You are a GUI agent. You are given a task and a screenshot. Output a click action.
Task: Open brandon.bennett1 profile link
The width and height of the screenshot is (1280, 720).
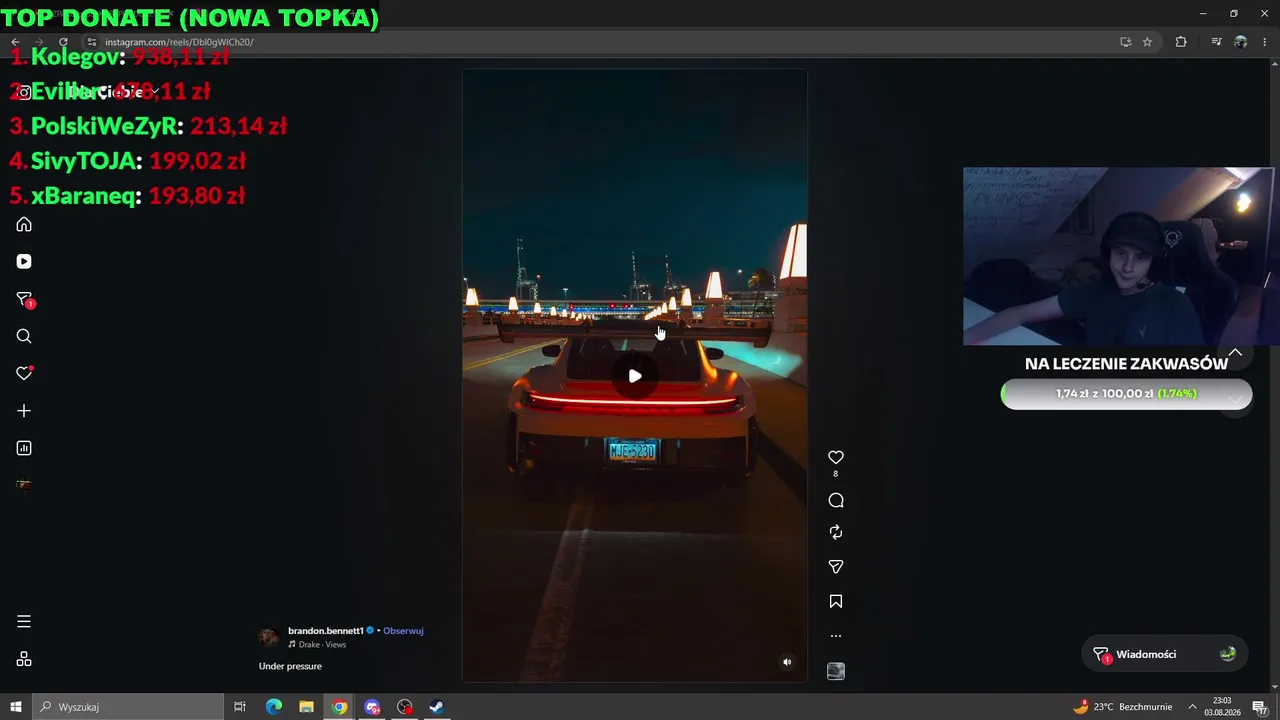[x=325, y=631]
